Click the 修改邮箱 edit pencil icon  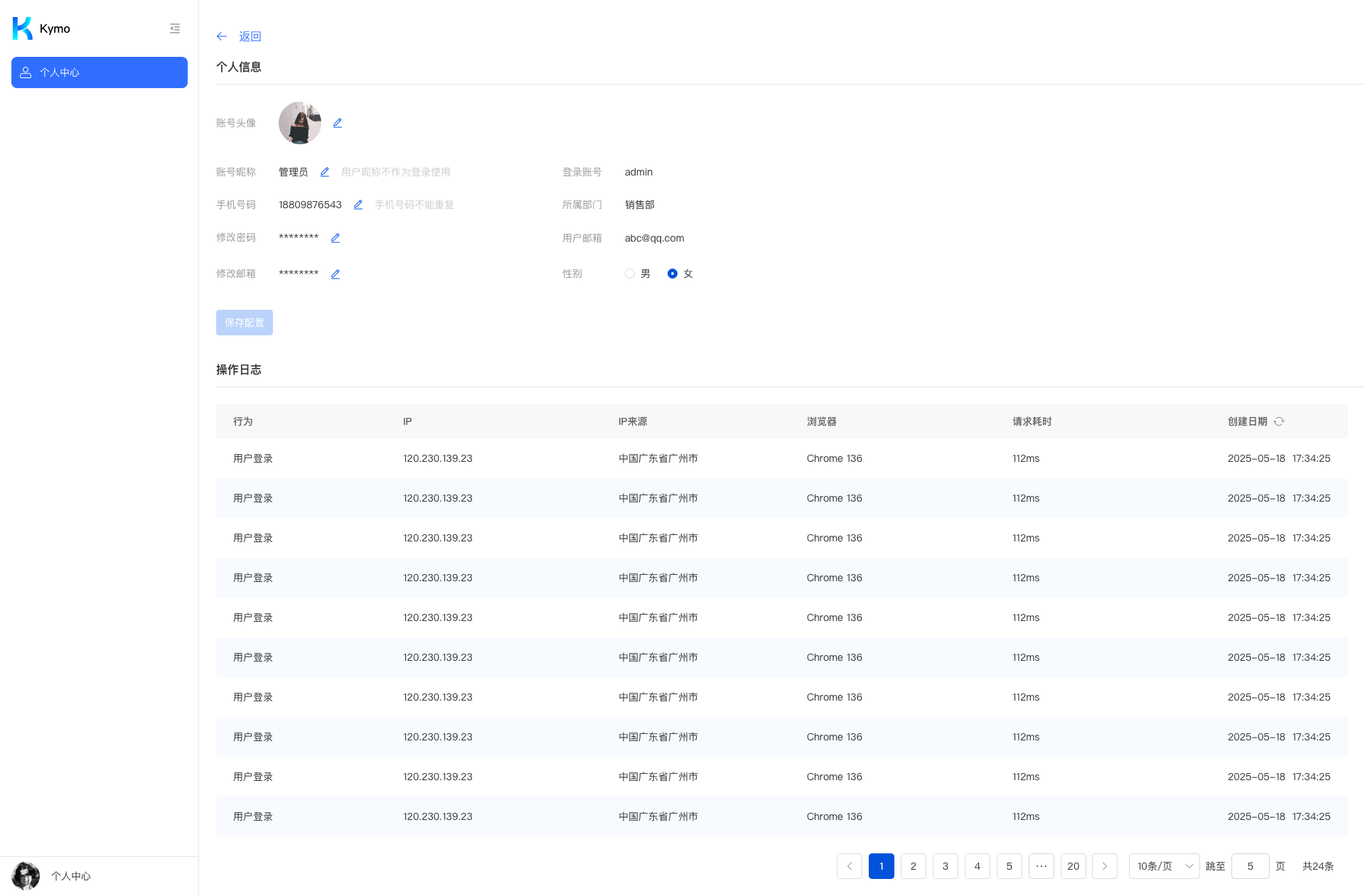pyautogui.click(x=336, y=274)
